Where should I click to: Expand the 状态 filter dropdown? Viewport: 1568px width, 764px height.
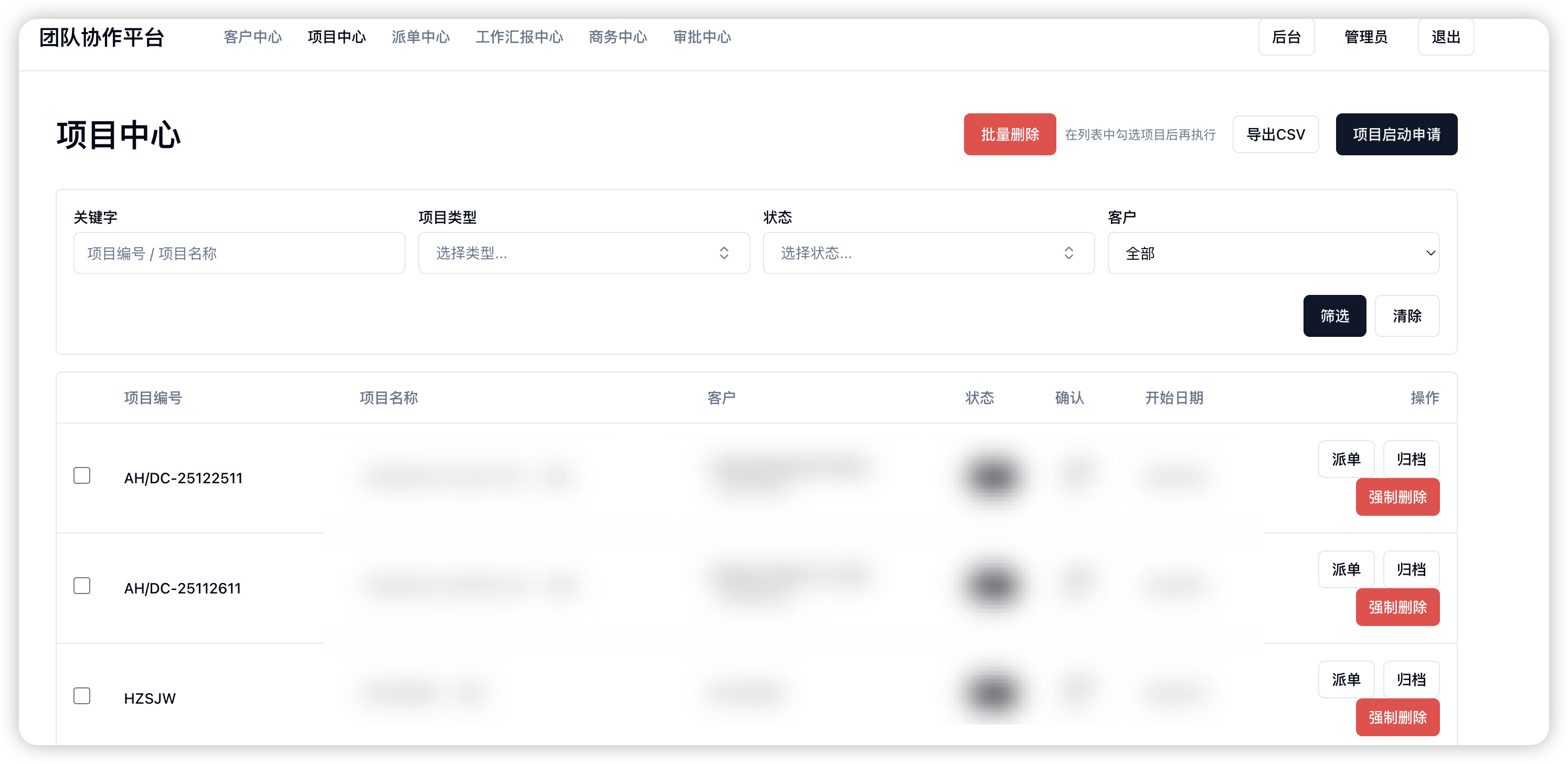coord(928,253)
